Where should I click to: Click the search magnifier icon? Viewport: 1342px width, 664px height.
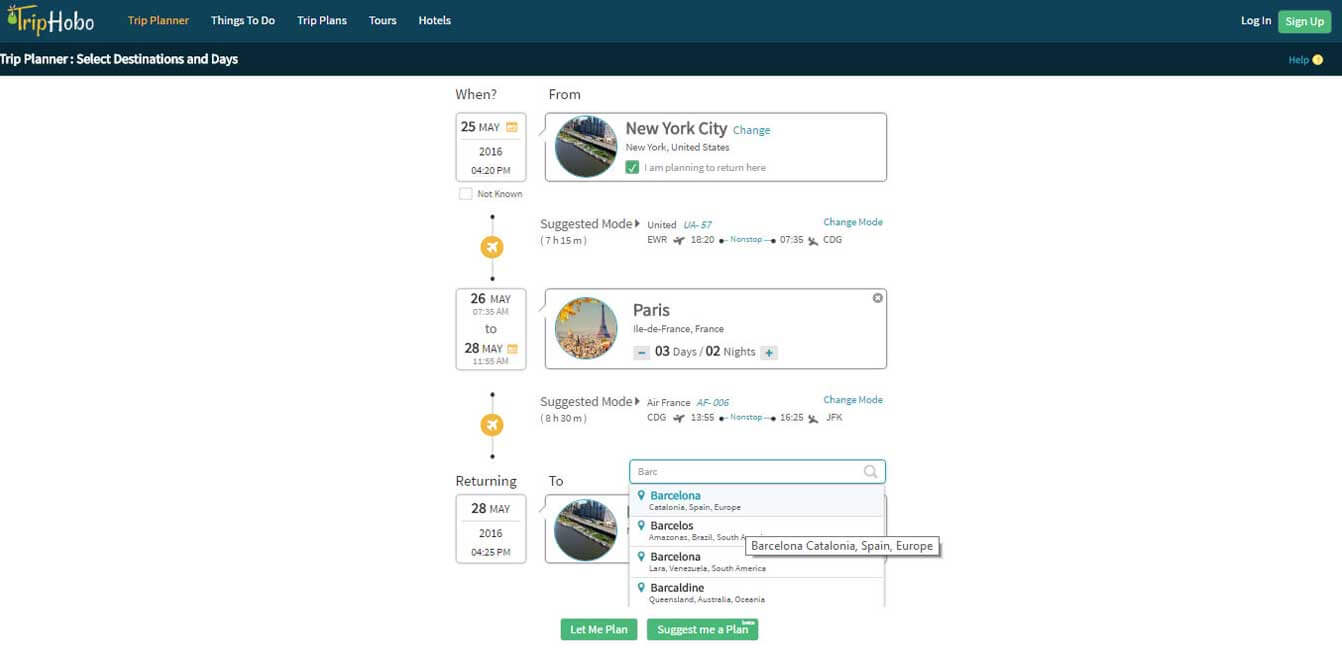(871, 472)
